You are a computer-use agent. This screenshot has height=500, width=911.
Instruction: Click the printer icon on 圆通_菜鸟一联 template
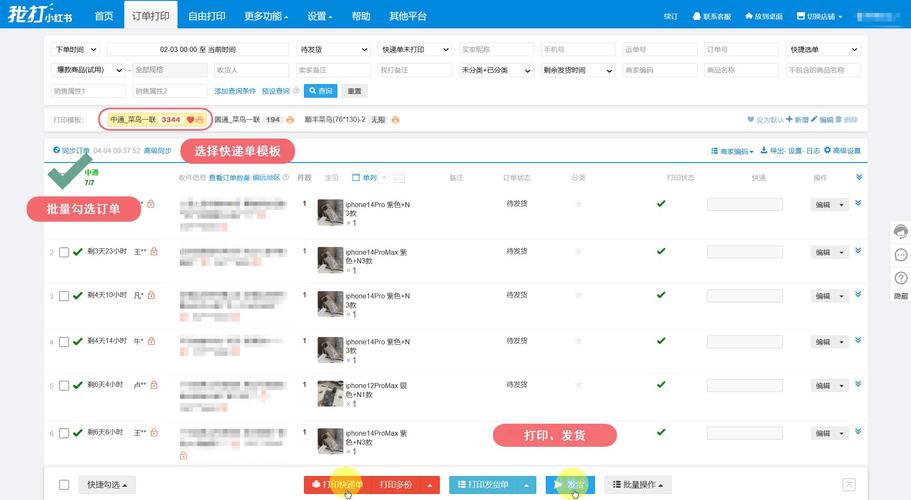coord(290,120)
